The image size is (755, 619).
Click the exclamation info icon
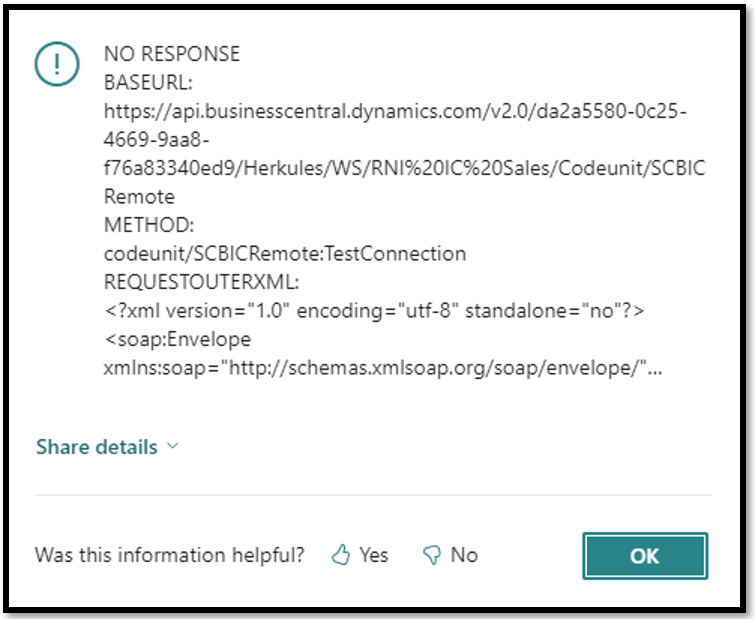click(57, 64)
